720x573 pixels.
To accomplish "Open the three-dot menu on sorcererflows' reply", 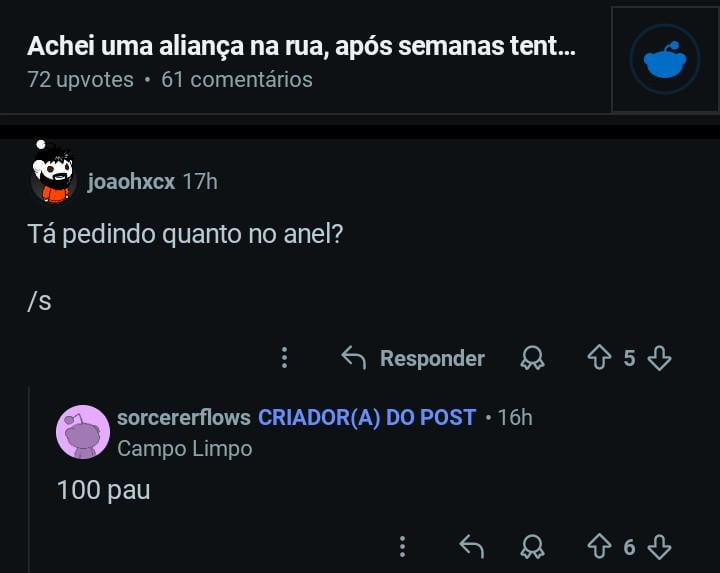I will 402,547.
